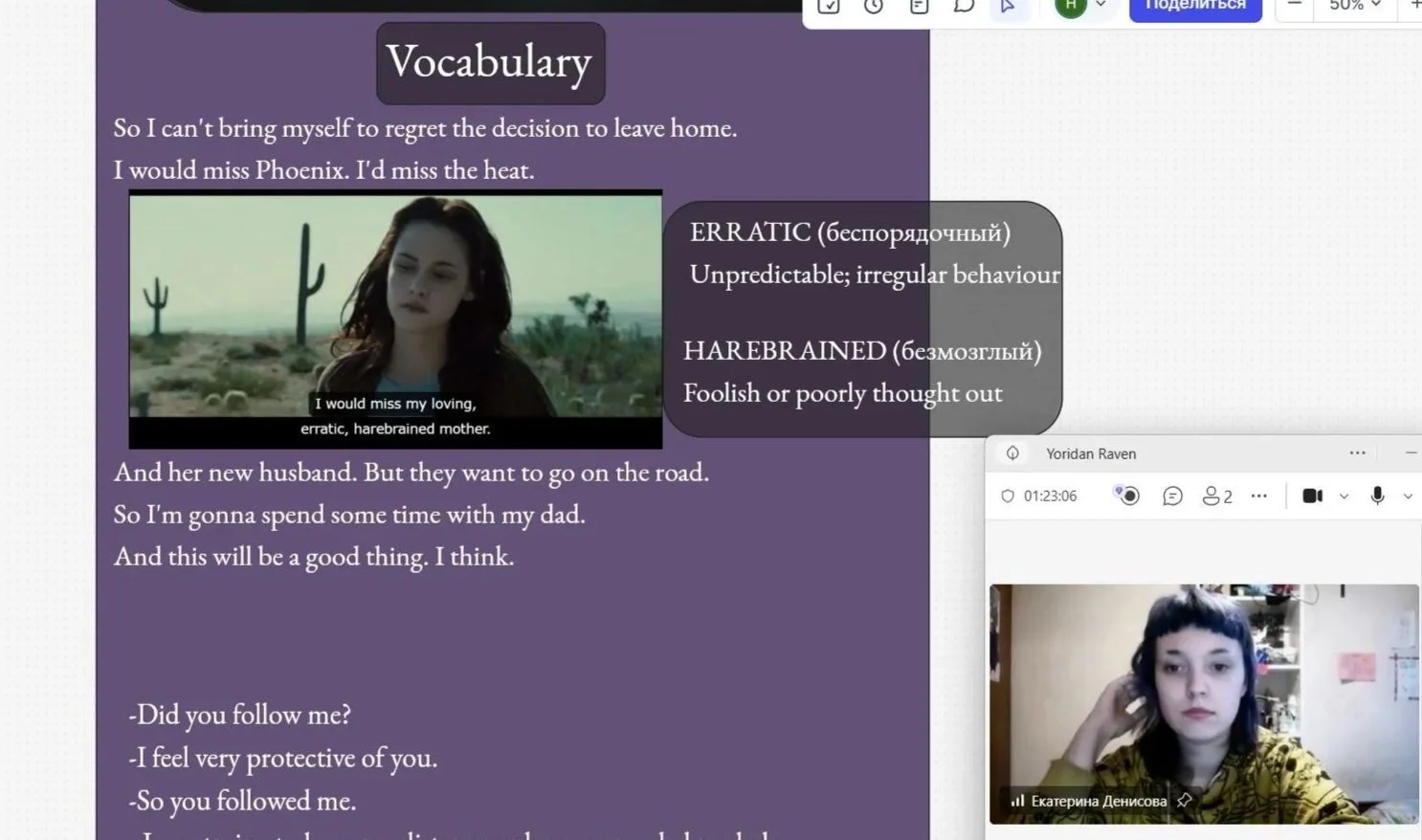Click the Twilight movie screenshot image
Viewport: 1422px width, 840px height.
395,319
